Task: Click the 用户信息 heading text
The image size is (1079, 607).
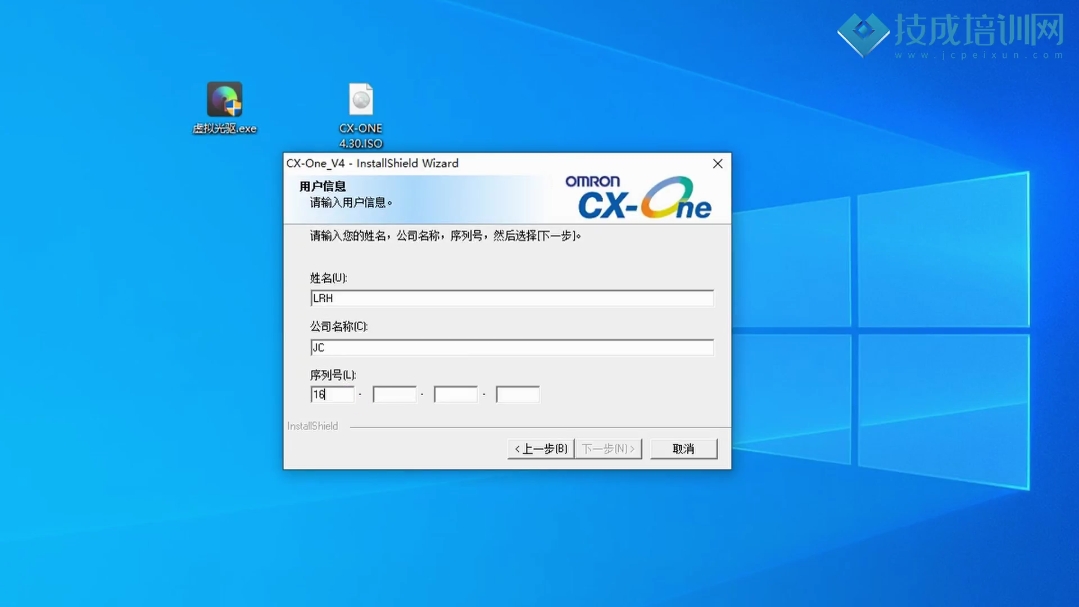Action: pos(322,186)
